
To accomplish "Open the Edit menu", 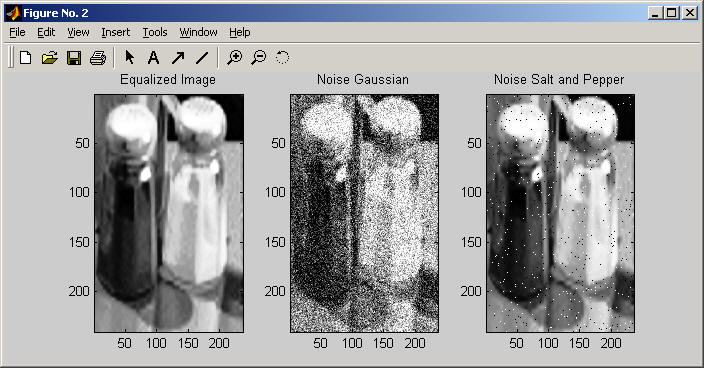I will point(46,32).
